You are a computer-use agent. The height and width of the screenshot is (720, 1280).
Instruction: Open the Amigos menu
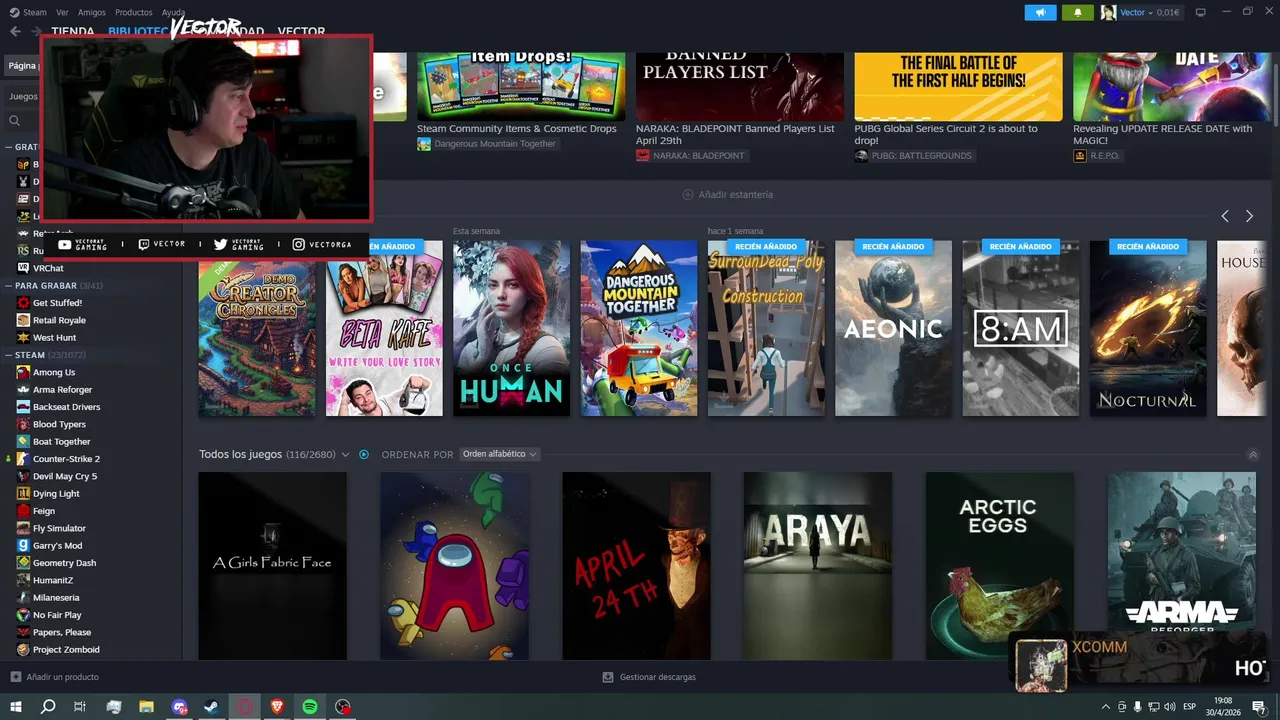click(92, 12)
